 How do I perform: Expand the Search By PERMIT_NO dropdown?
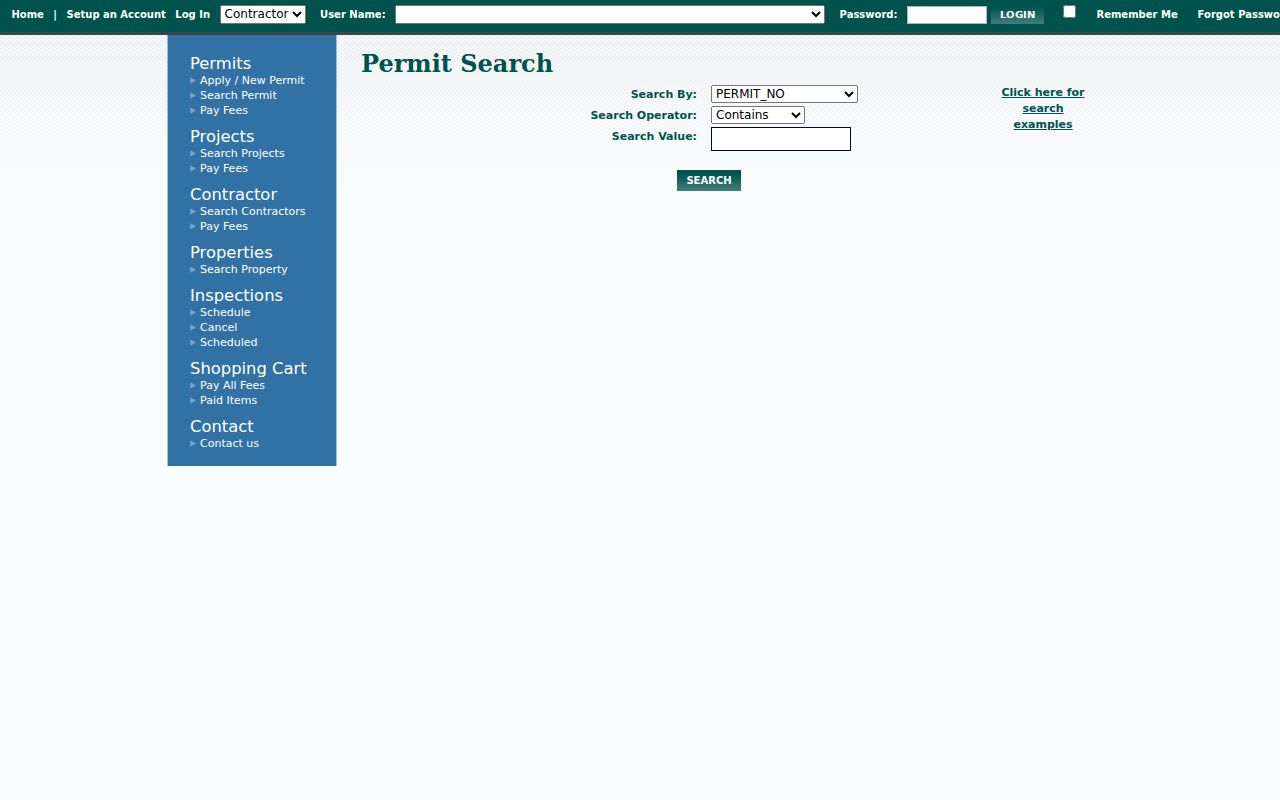click(784, 94)
